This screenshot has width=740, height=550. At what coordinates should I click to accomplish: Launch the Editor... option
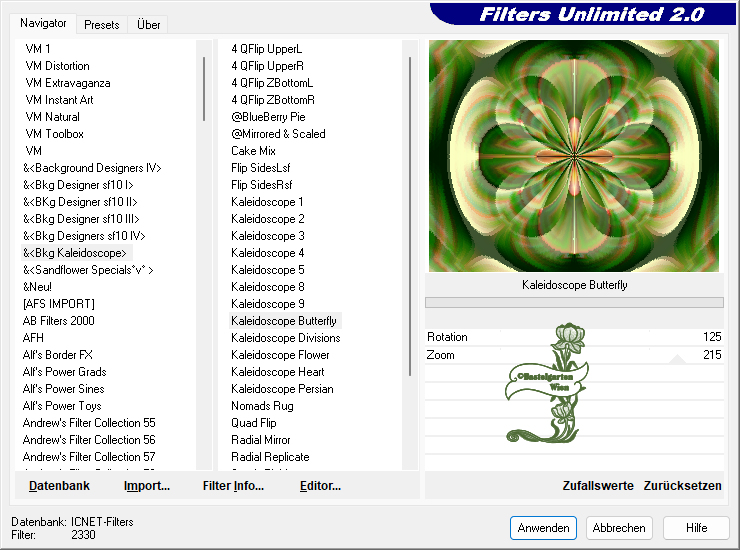(x=320, y=486)
